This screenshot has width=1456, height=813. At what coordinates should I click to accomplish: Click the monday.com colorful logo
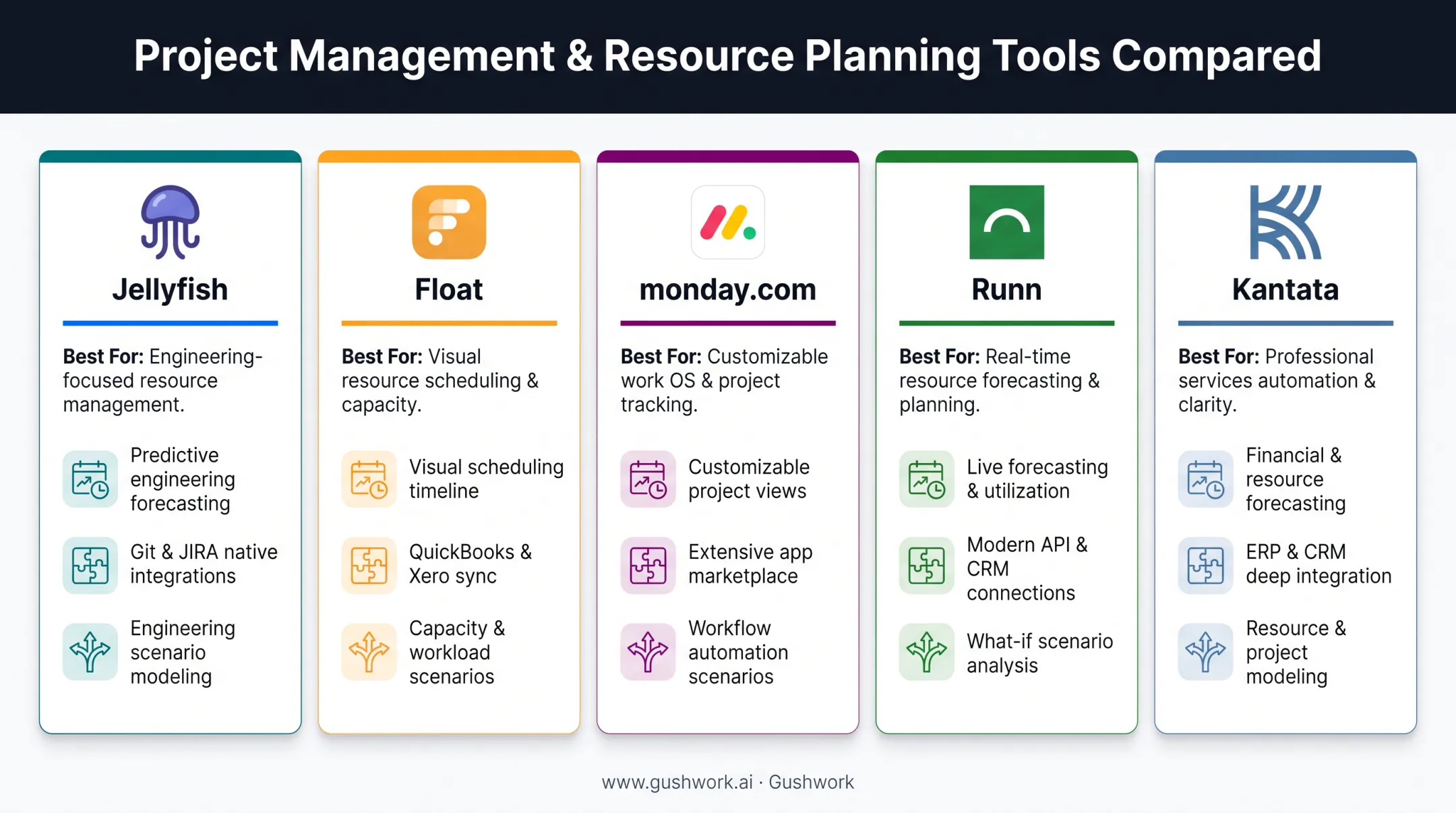[728, 222]
